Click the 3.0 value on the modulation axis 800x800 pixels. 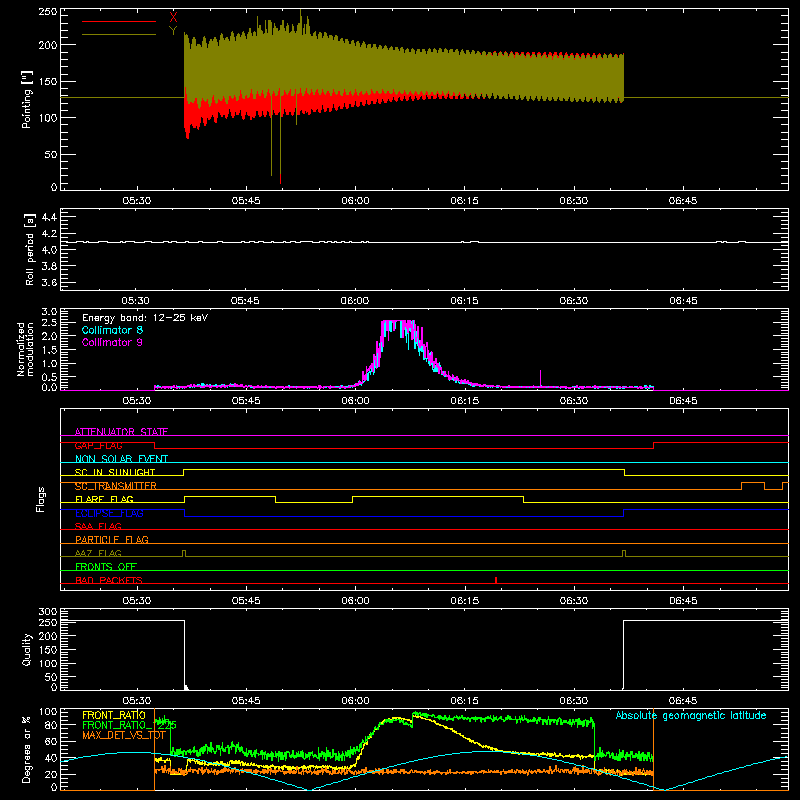[x=49, y=312]
